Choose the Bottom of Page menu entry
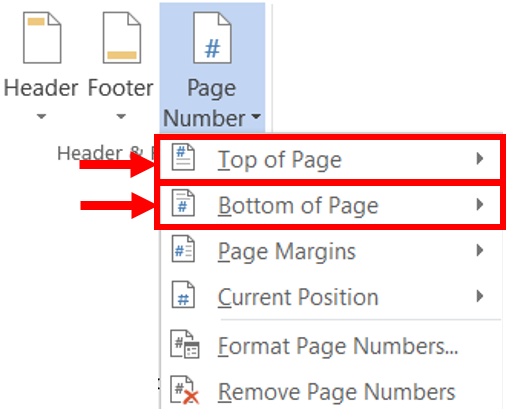Screen dimensions: 506x410 click(x=330, y=205)
